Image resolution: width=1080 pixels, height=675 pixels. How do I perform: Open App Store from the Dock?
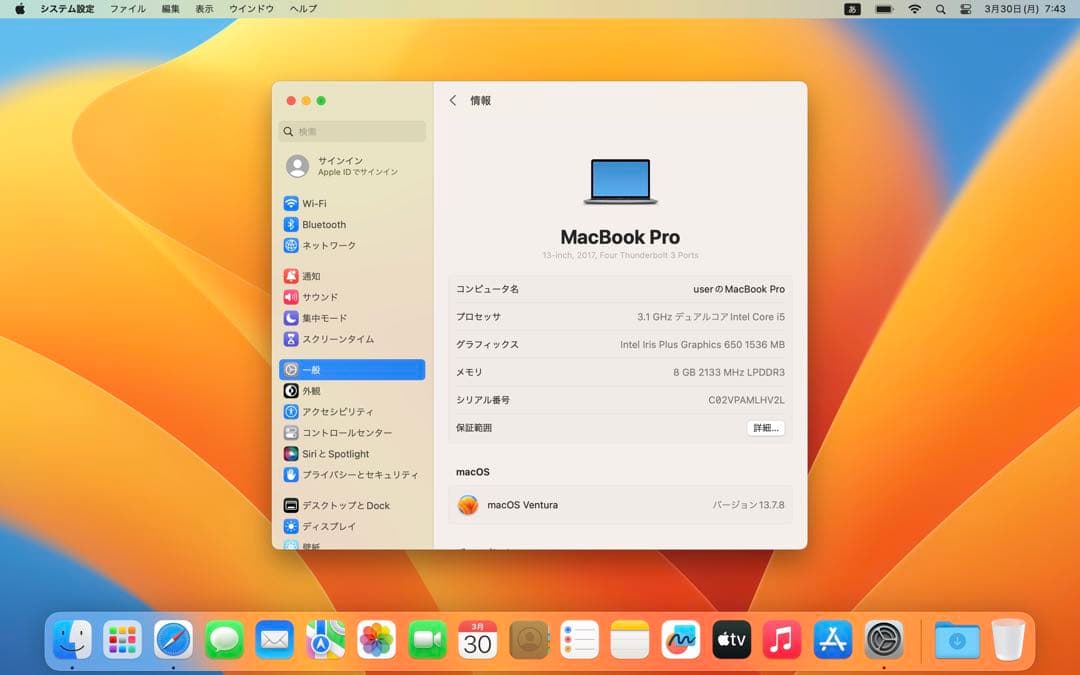tap(833, 640)
